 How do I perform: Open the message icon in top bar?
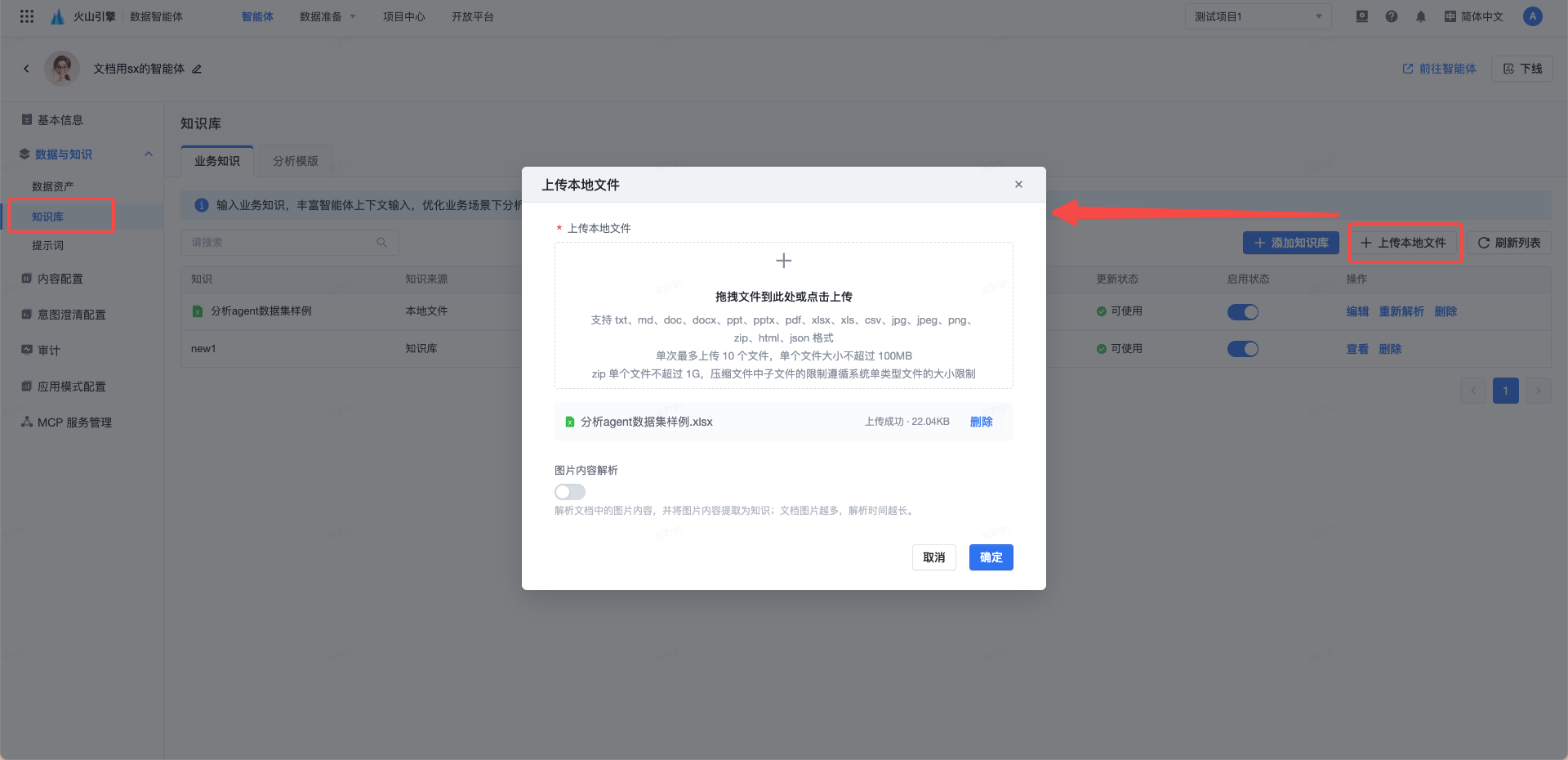point(1361,16)
